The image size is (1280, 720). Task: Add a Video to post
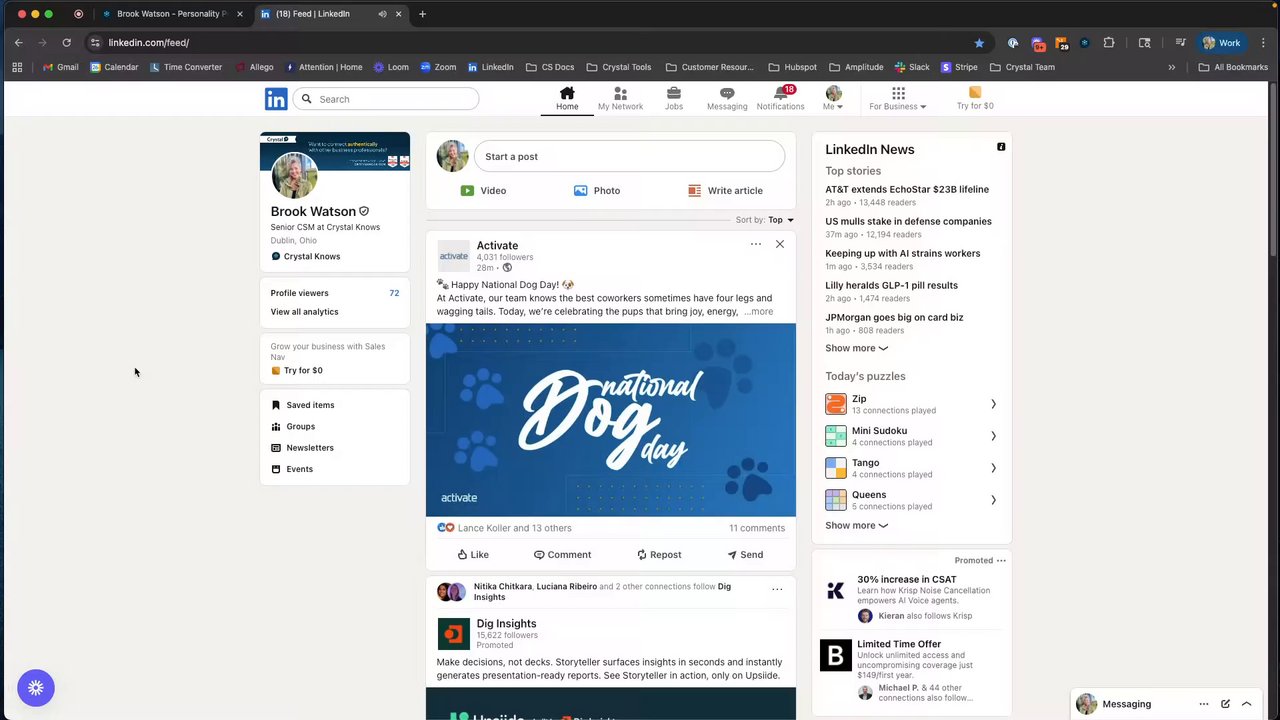(483, 190)
